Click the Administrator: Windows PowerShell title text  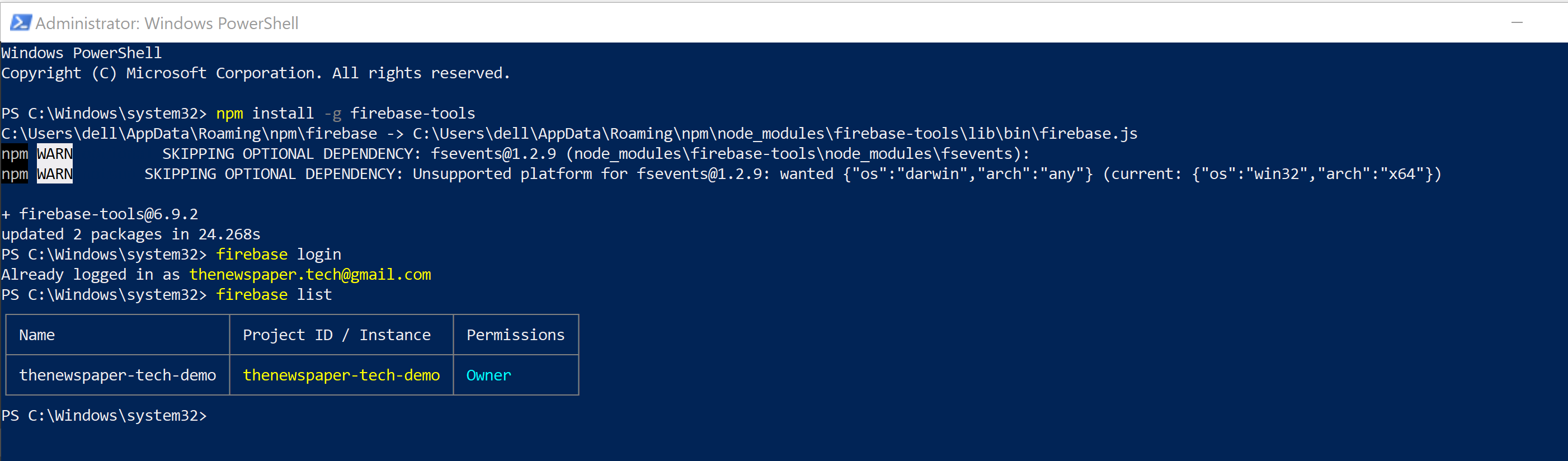tap(167, 23)
